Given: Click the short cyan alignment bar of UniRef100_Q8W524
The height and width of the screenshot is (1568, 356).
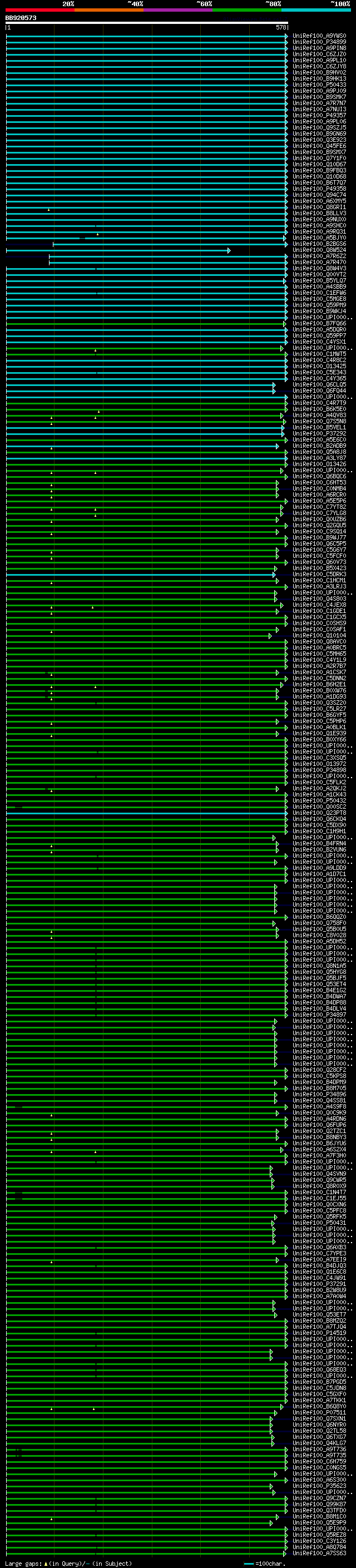Looking at the screenshot, I should [118, 250].
